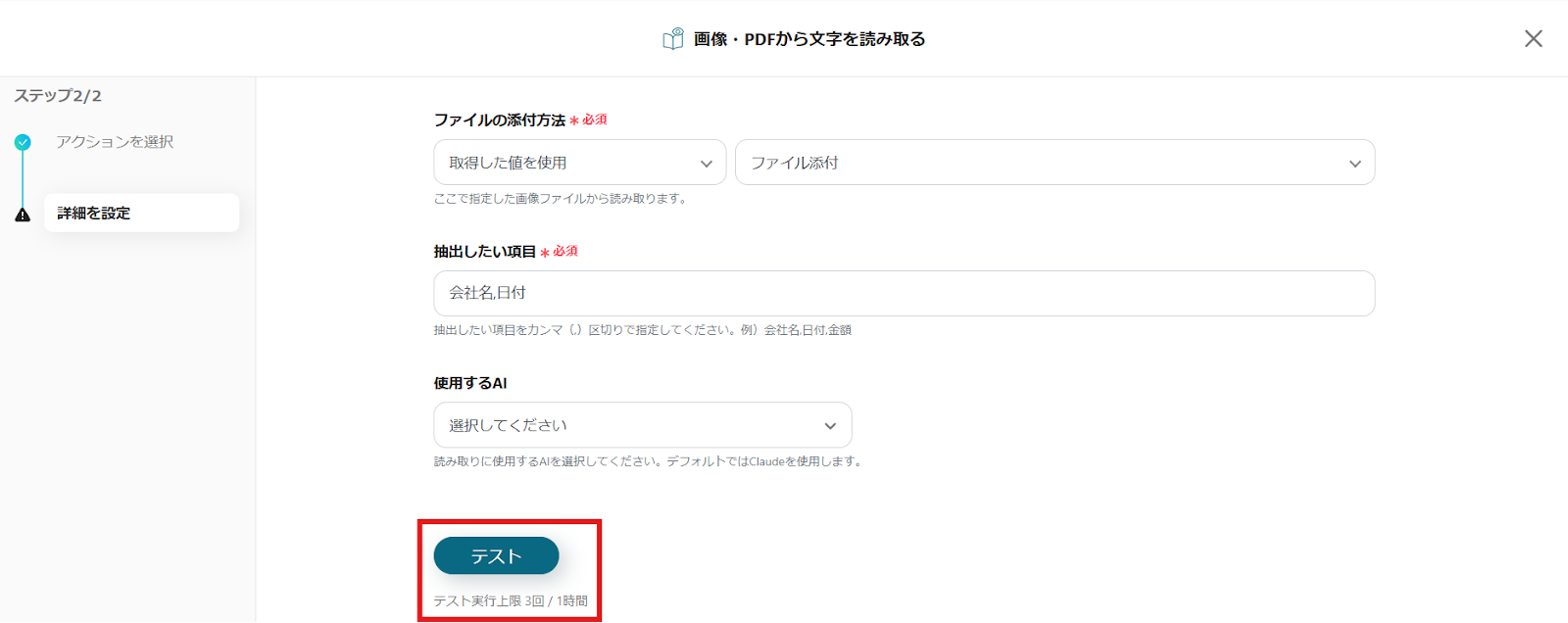Image resolution: width=1568 pixels, height=623 pixels.
Task: Click the テスト button
Action: coord(496,555)
